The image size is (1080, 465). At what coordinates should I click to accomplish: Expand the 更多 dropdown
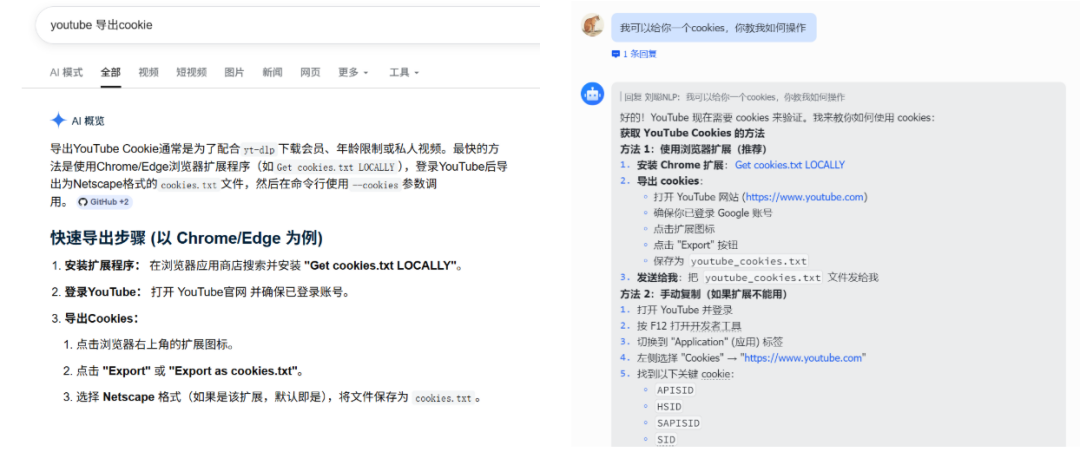[353, 72]
